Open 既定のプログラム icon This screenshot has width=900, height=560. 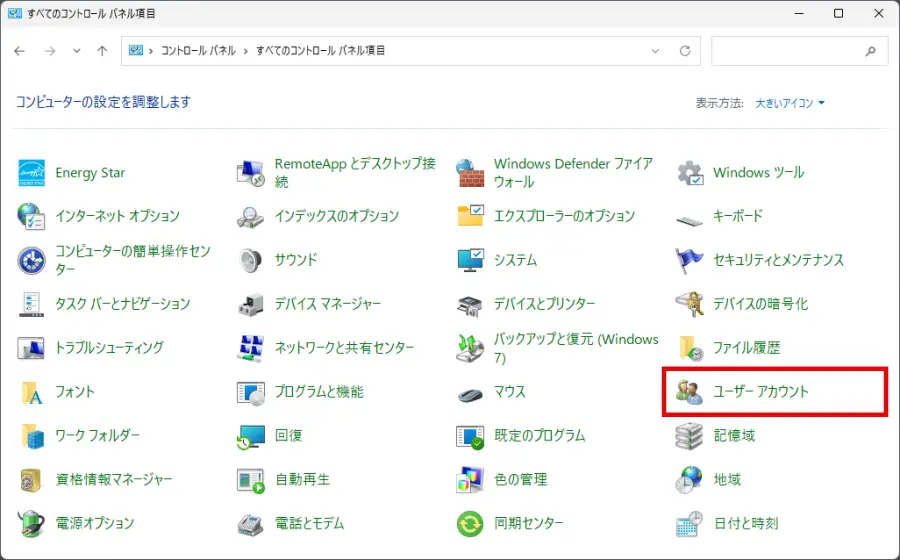pyautogui.click(x=470, y=435)
